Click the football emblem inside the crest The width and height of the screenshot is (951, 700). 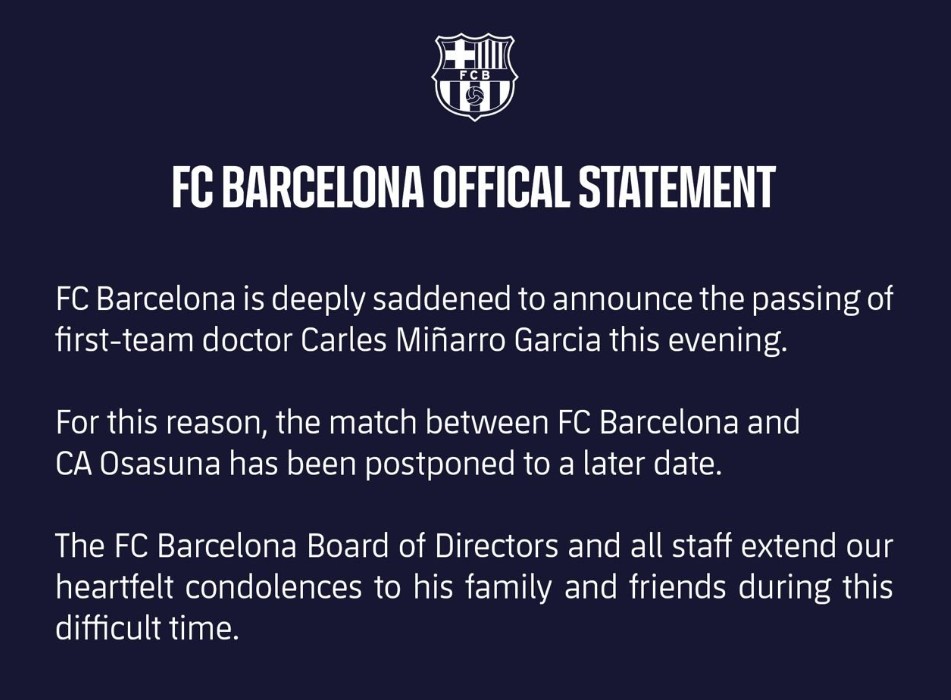click(474, 96)
